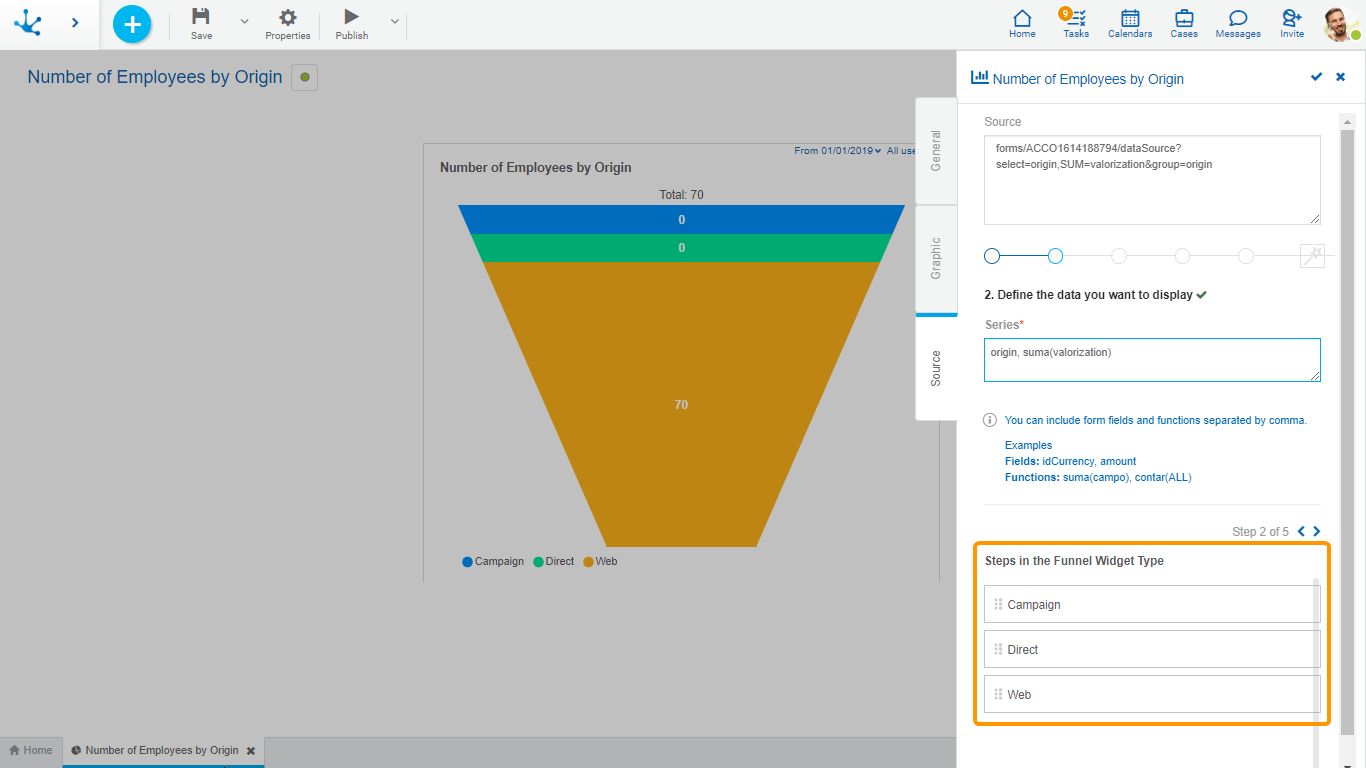Click the Publish play icon
Viewport: 1366px width, 768px height.
pyautogui.click(x=351, y=17)
